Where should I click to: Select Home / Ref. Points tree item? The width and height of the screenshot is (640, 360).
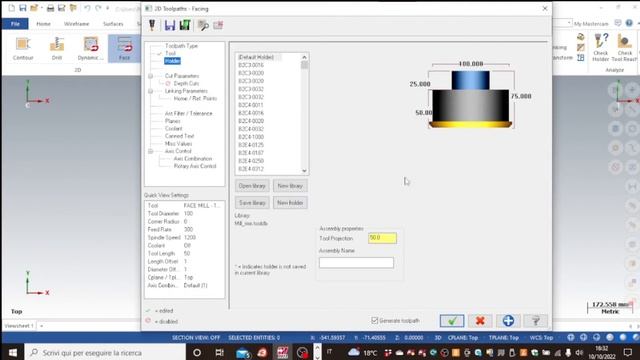(195, 98)
